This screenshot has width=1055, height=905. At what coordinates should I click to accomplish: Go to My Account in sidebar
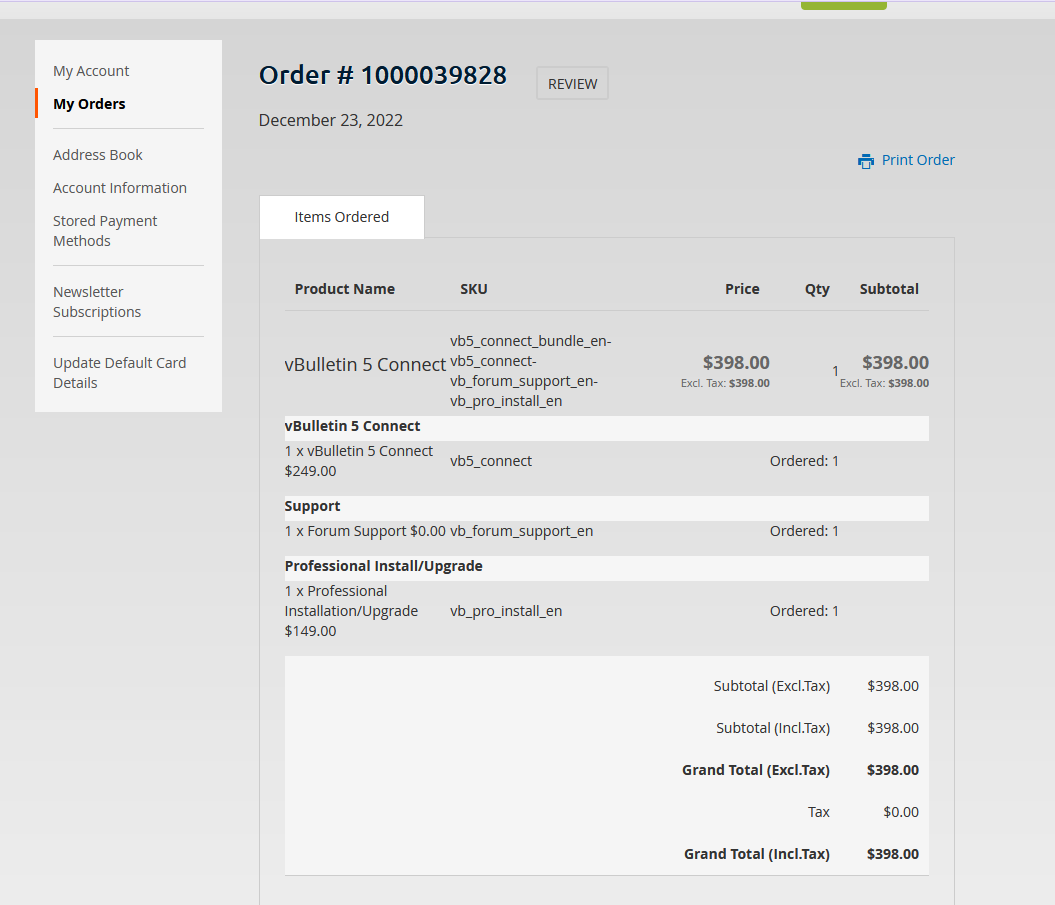tap(91, 71)
